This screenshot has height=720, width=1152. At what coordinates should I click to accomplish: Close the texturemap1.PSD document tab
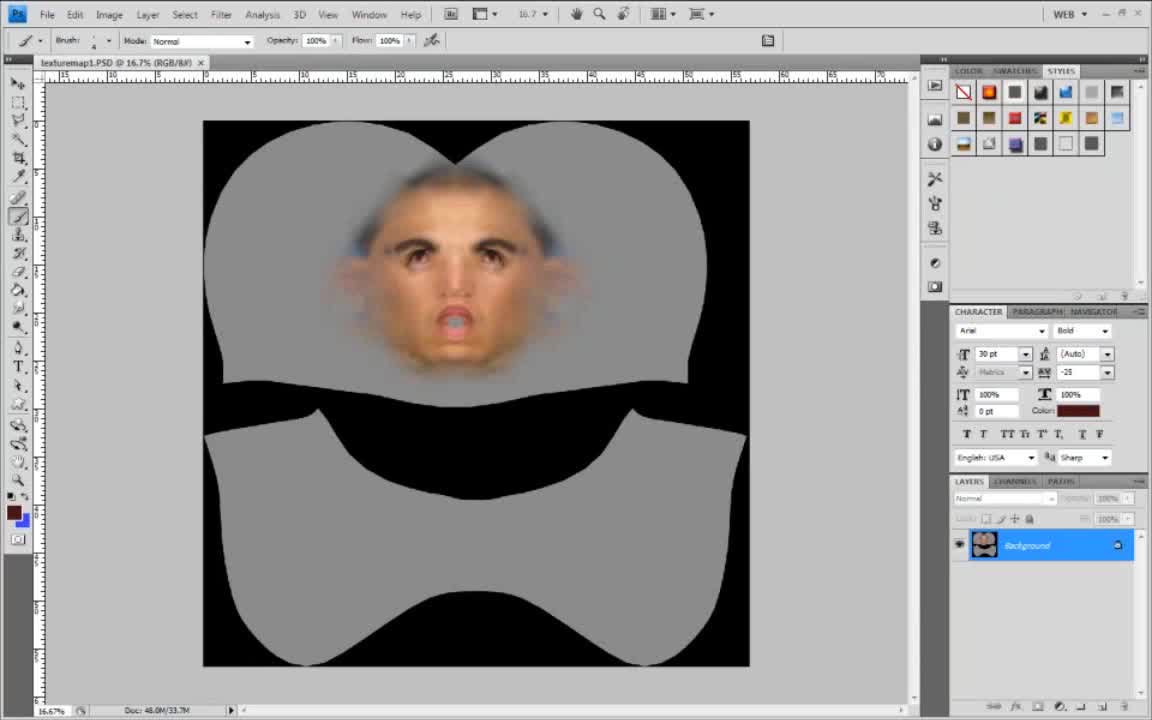click(201, 63)
